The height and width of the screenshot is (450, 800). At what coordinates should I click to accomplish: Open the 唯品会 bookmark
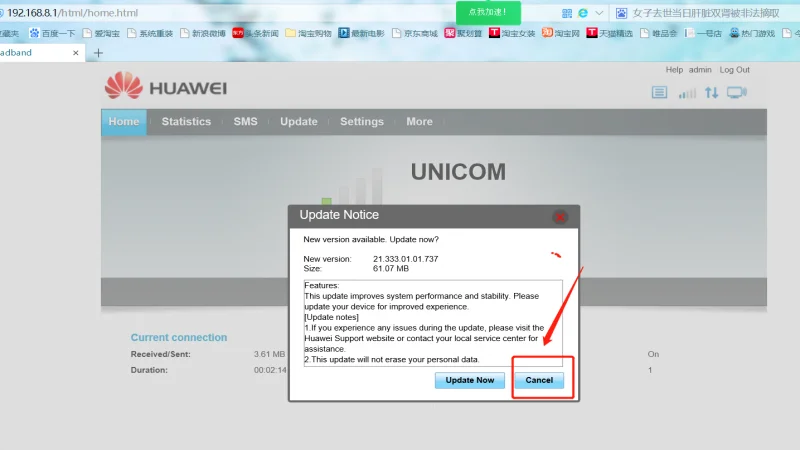[x=659, y=33]
